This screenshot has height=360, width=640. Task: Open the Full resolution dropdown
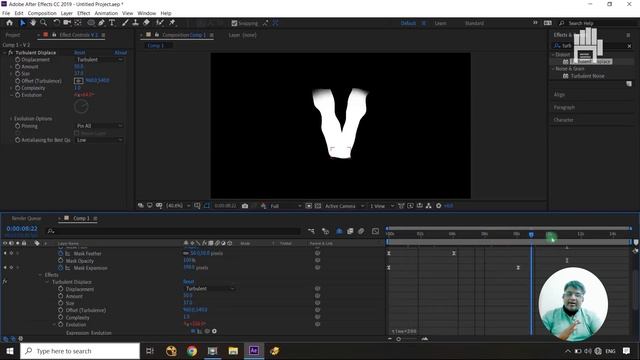pyautogui.click(x=286, y=206)
